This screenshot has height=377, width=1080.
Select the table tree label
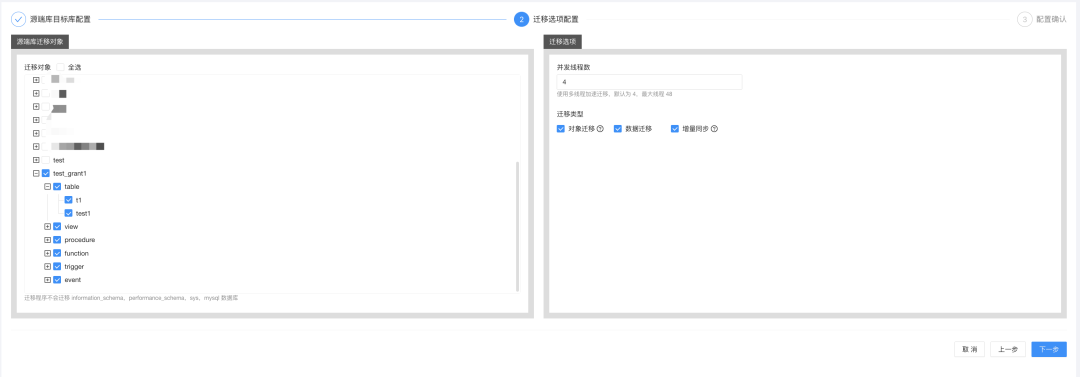pos(72,187)
